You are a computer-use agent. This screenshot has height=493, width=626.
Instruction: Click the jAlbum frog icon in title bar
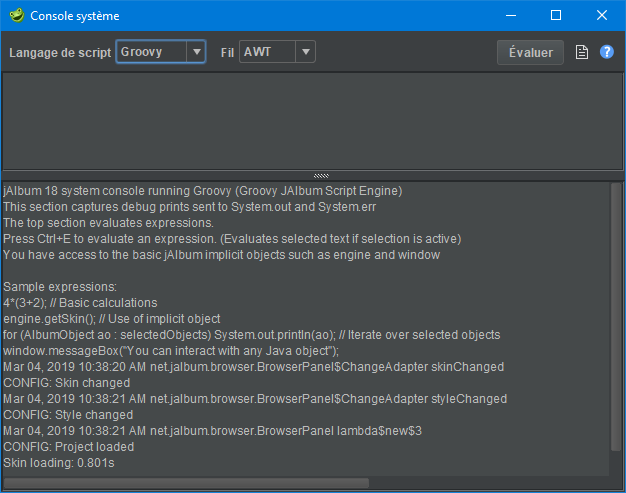point(17,16)
